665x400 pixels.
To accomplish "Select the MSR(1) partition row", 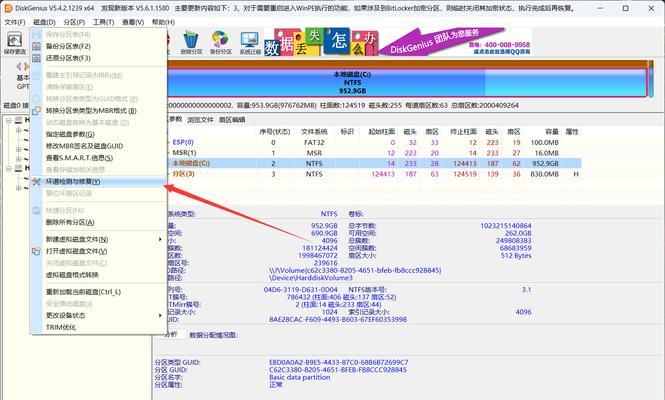I will coord(373,153).
